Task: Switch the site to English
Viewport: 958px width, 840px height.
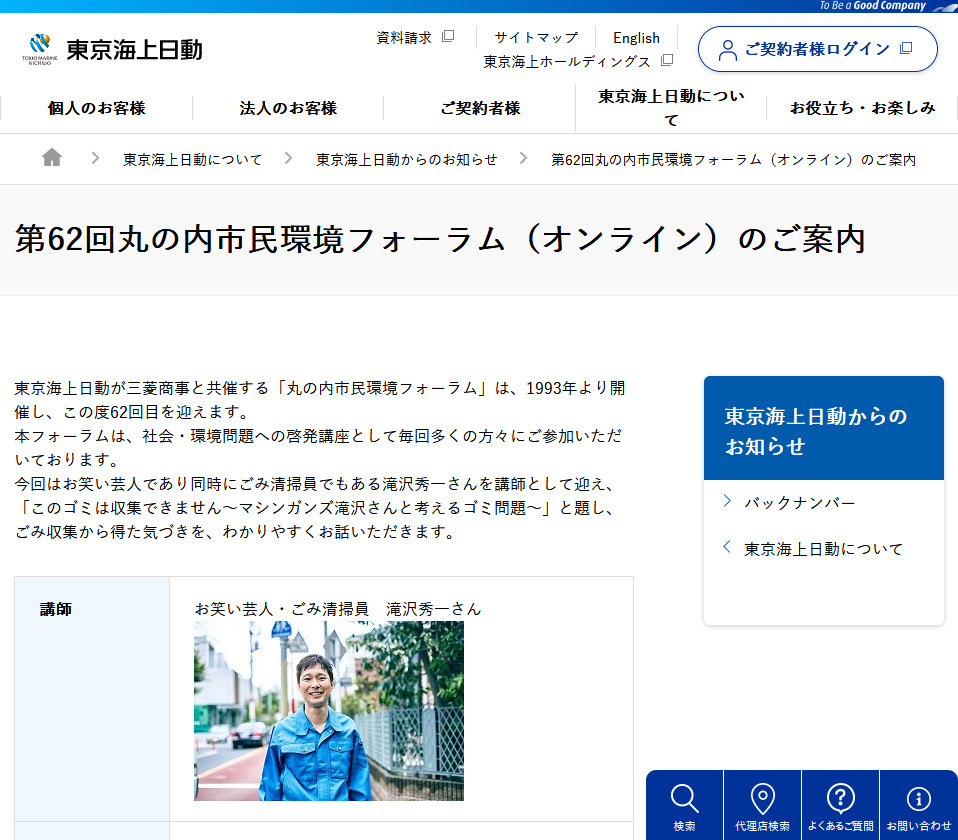Action: point(636,37)
